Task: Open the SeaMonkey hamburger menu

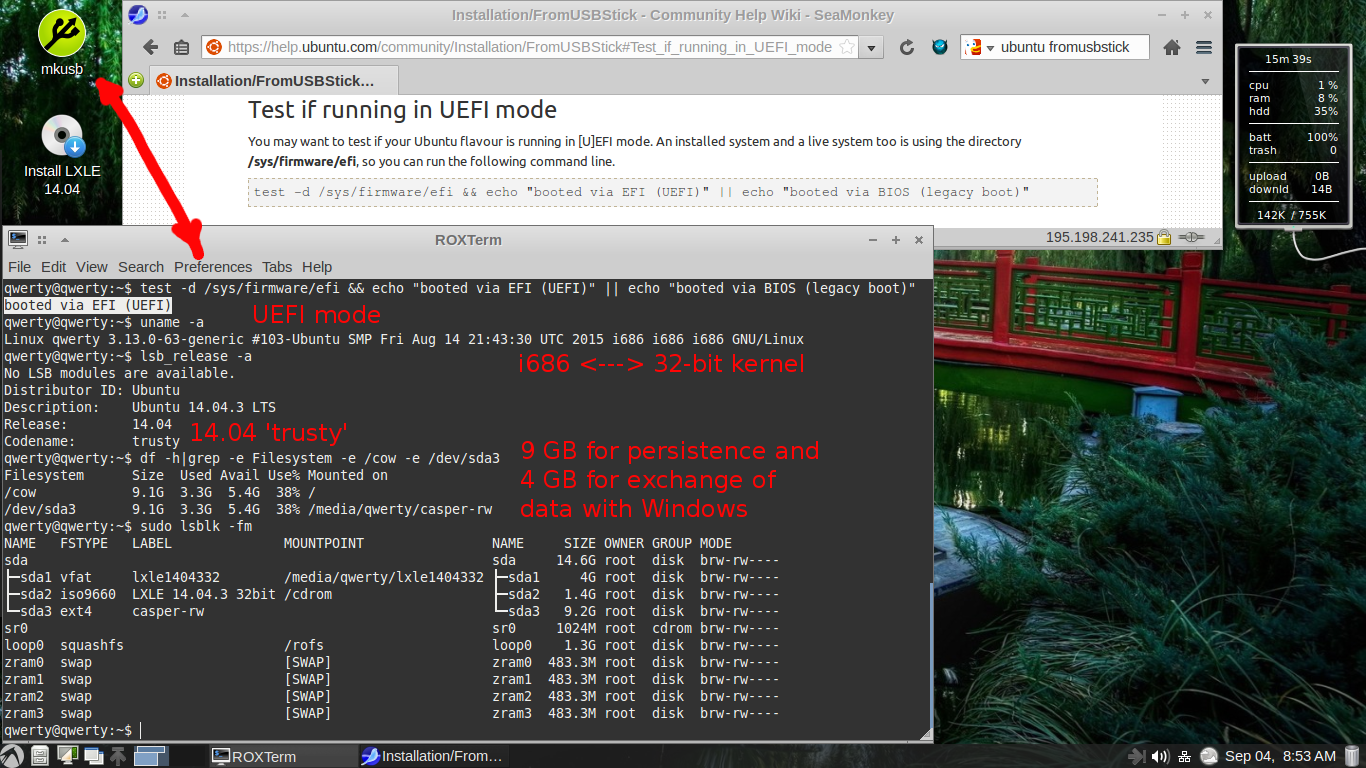Action: pyautogui.click(x=1204, y=47)
